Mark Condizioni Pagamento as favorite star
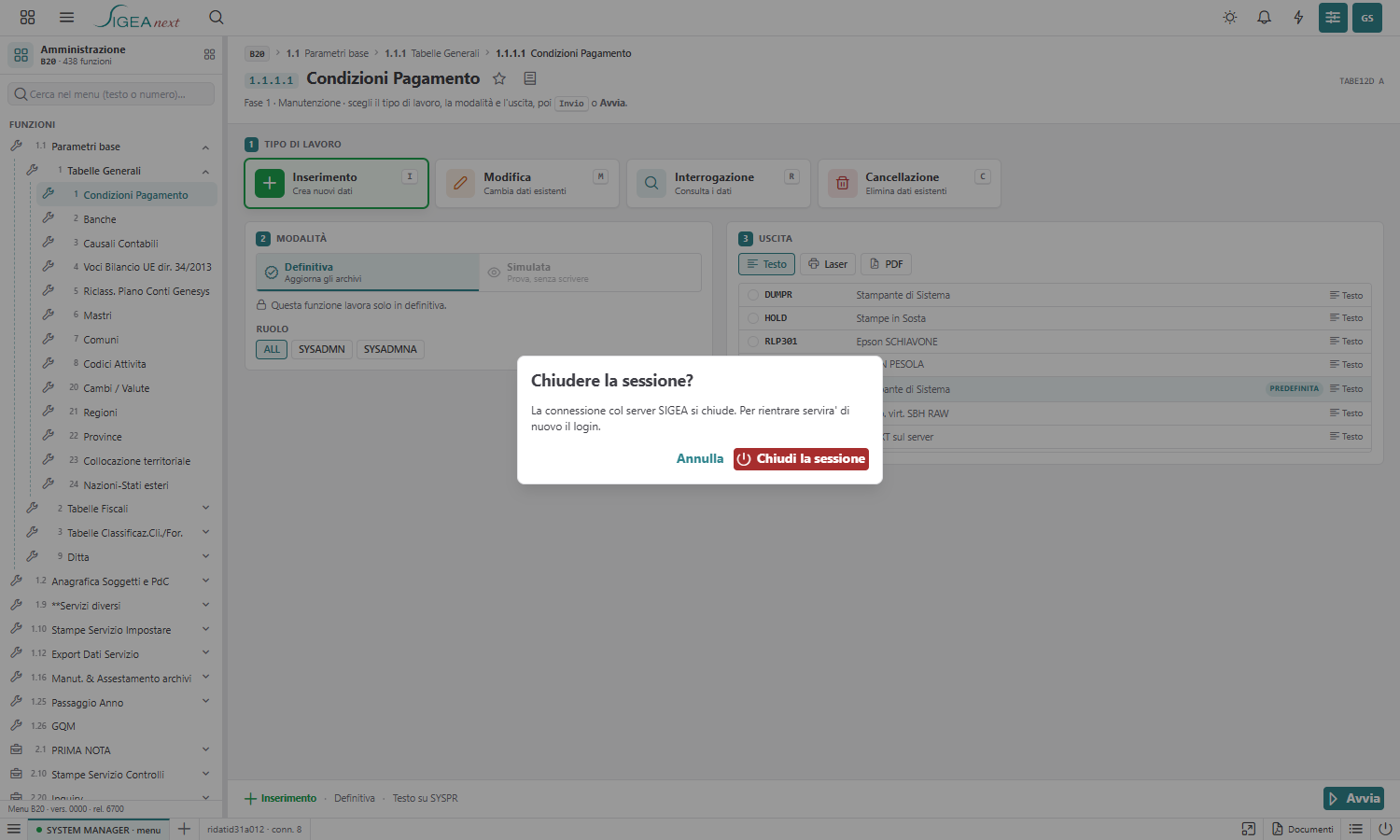The width and height of the screenshot is (1400, 840). coord(499,78)
